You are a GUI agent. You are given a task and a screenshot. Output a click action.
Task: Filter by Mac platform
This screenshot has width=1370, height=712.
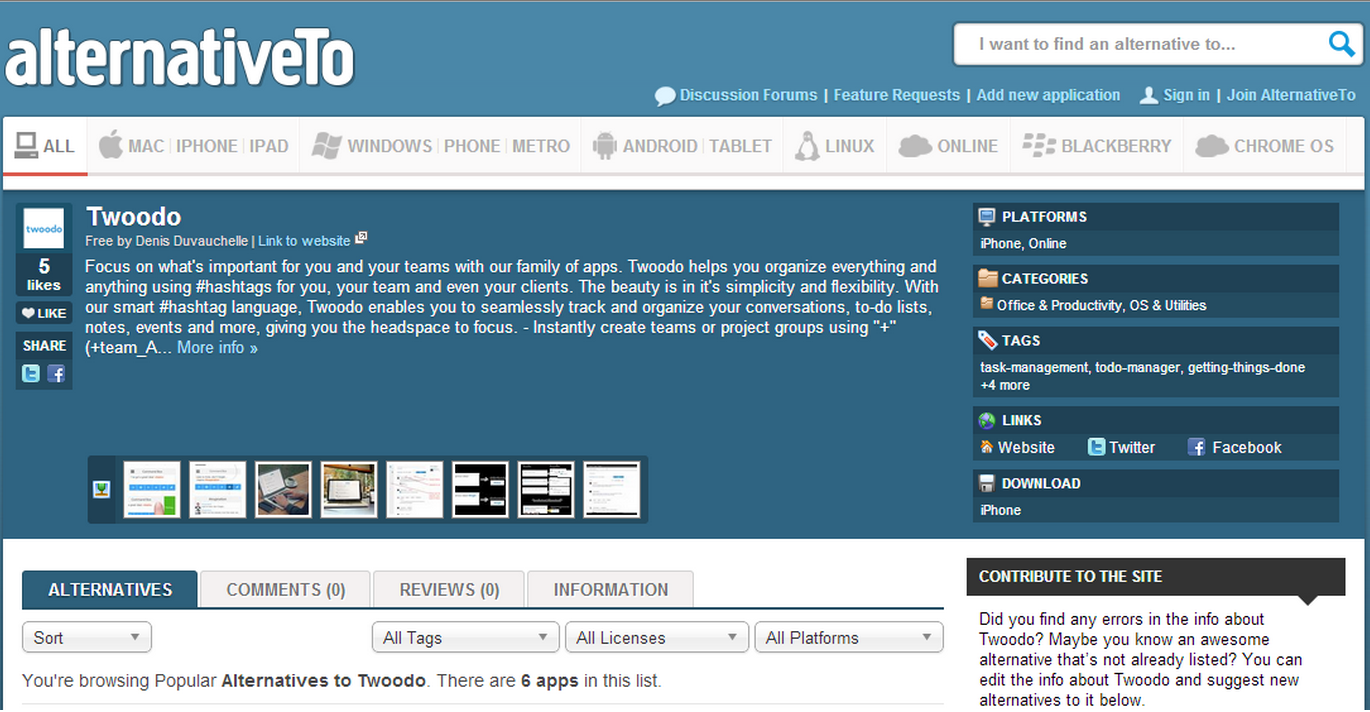(146, 146)
